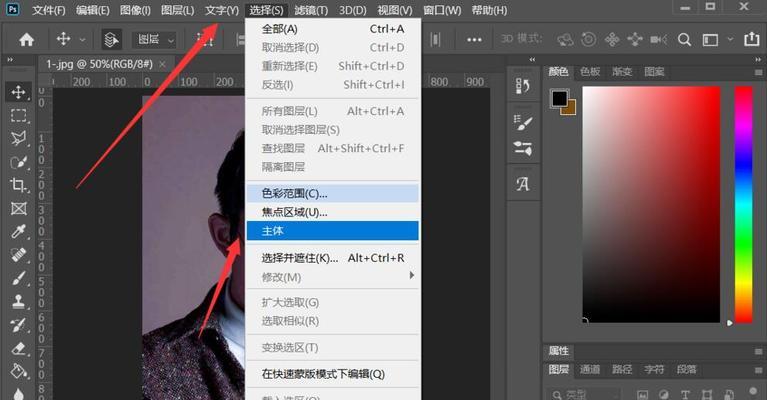The image size is (767, 400).
Task: Switch to the 色板 tab
Action: point(590,72)
